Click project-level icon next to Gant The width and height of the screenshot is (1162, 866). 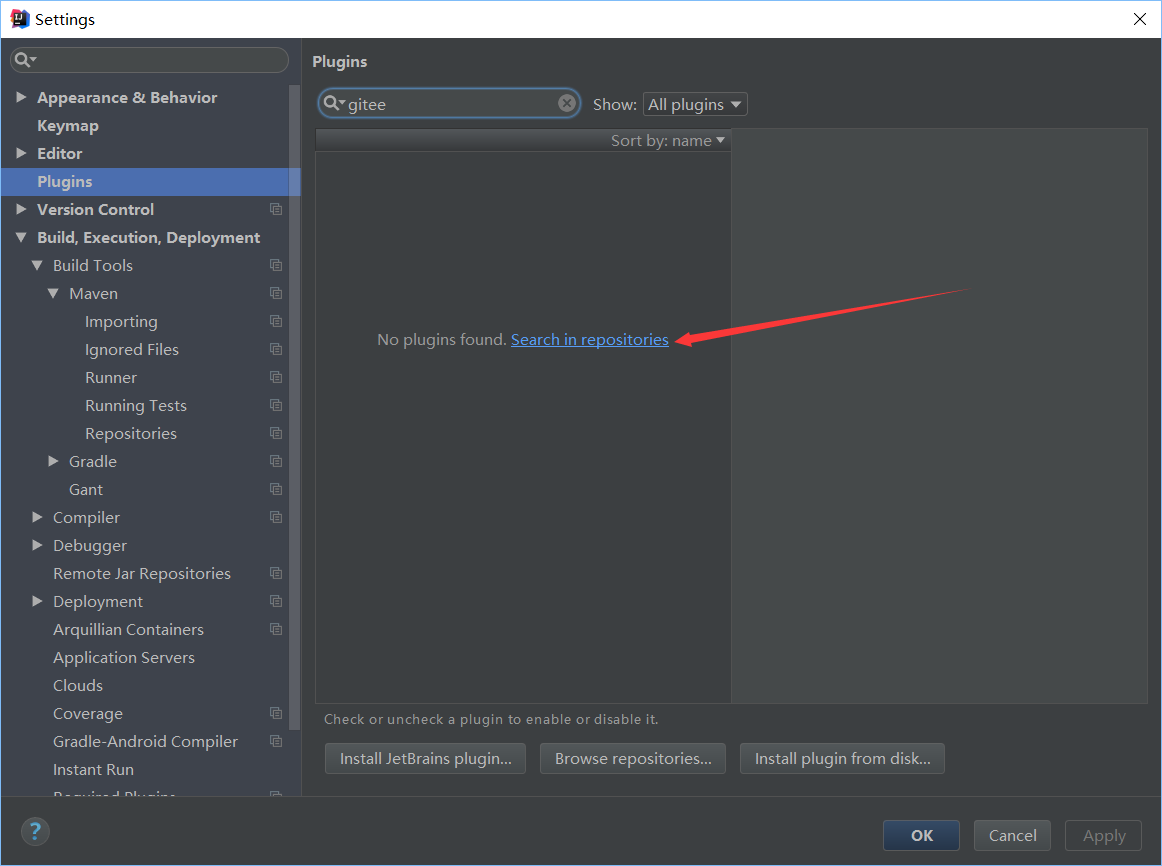276,490
